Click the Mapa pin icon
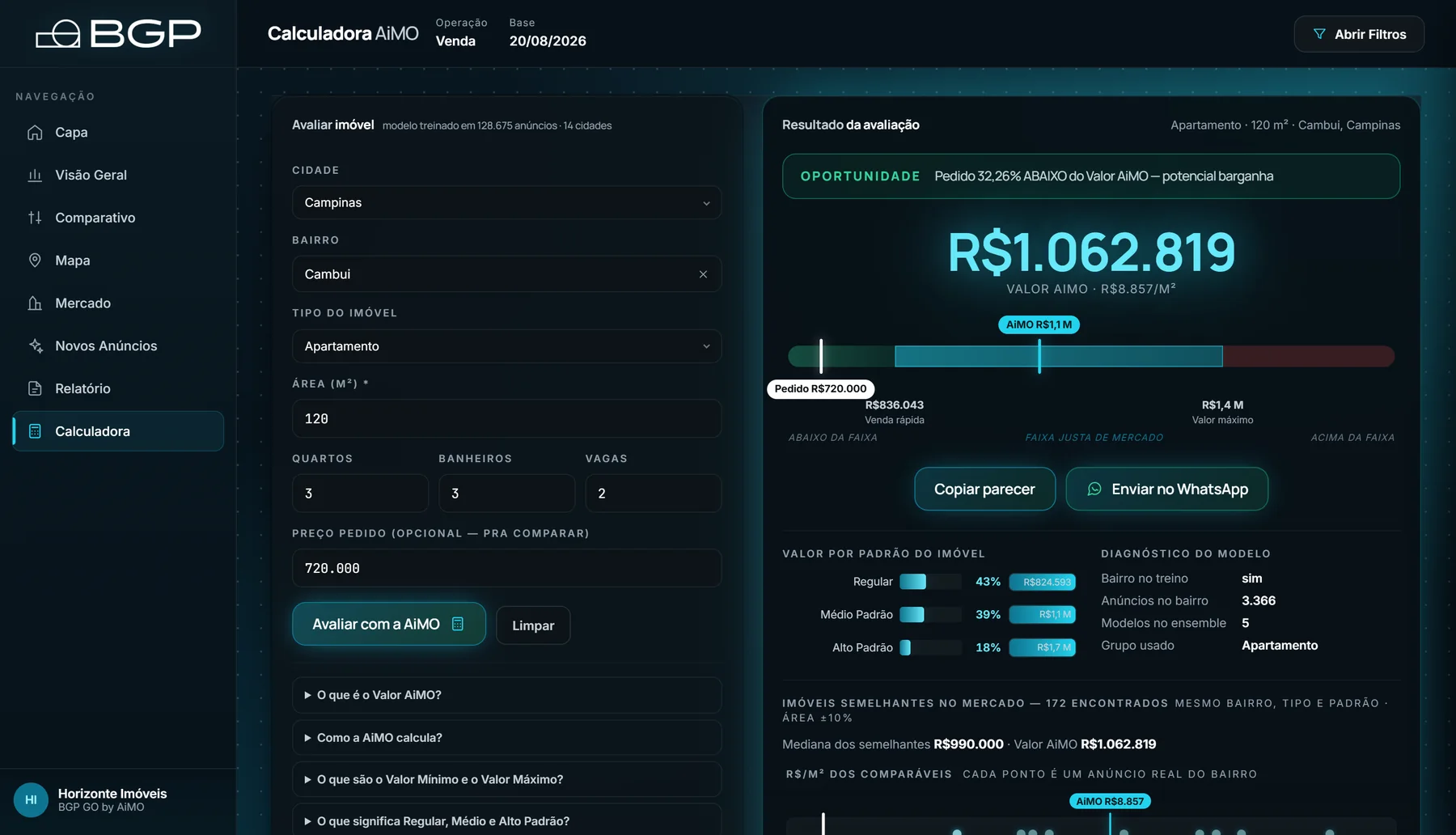The width and height of the screenshot is (1456, 835). pyautogui.click(x=35, y=261)
